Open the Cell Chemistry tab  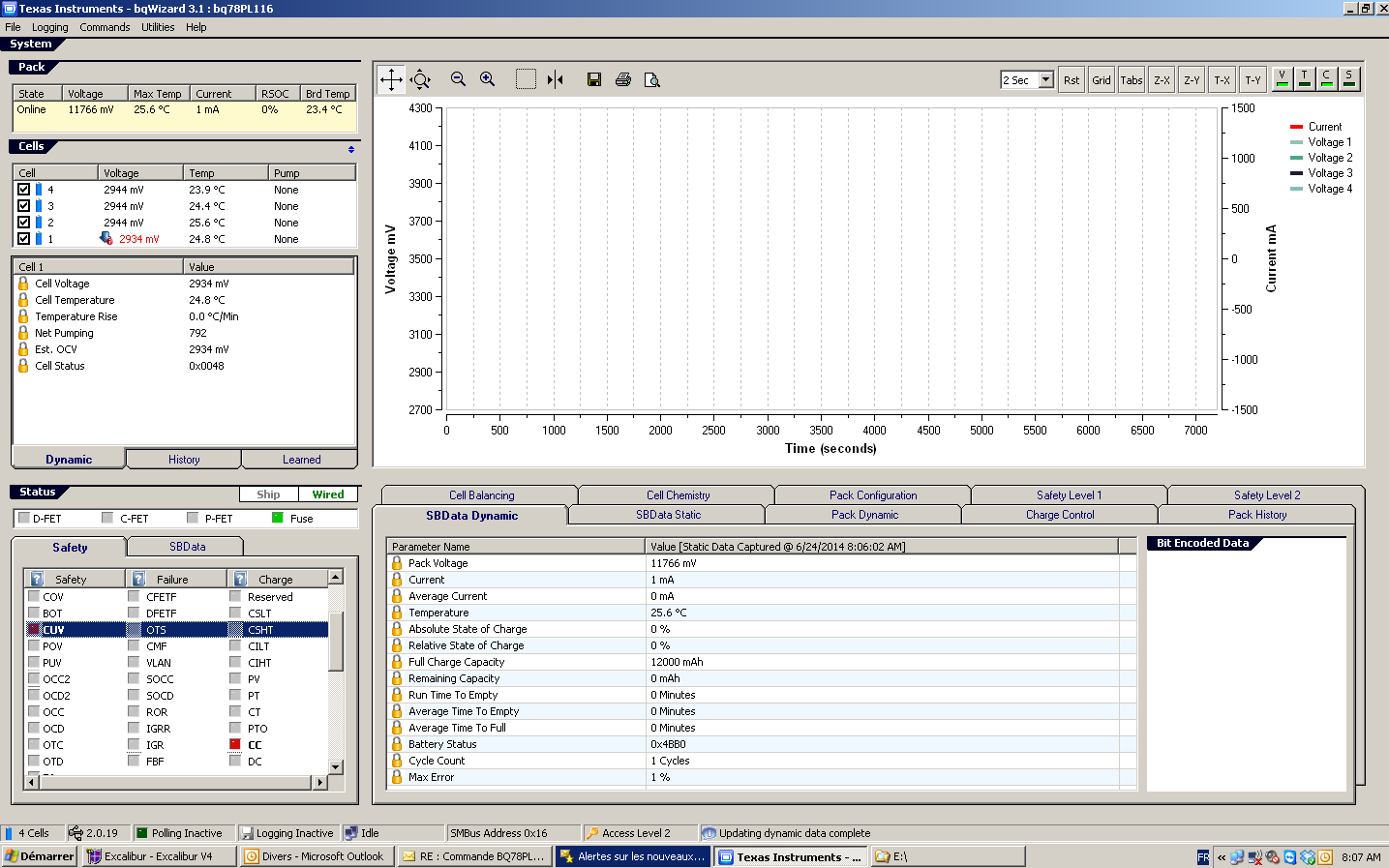[x=678, y=495]
